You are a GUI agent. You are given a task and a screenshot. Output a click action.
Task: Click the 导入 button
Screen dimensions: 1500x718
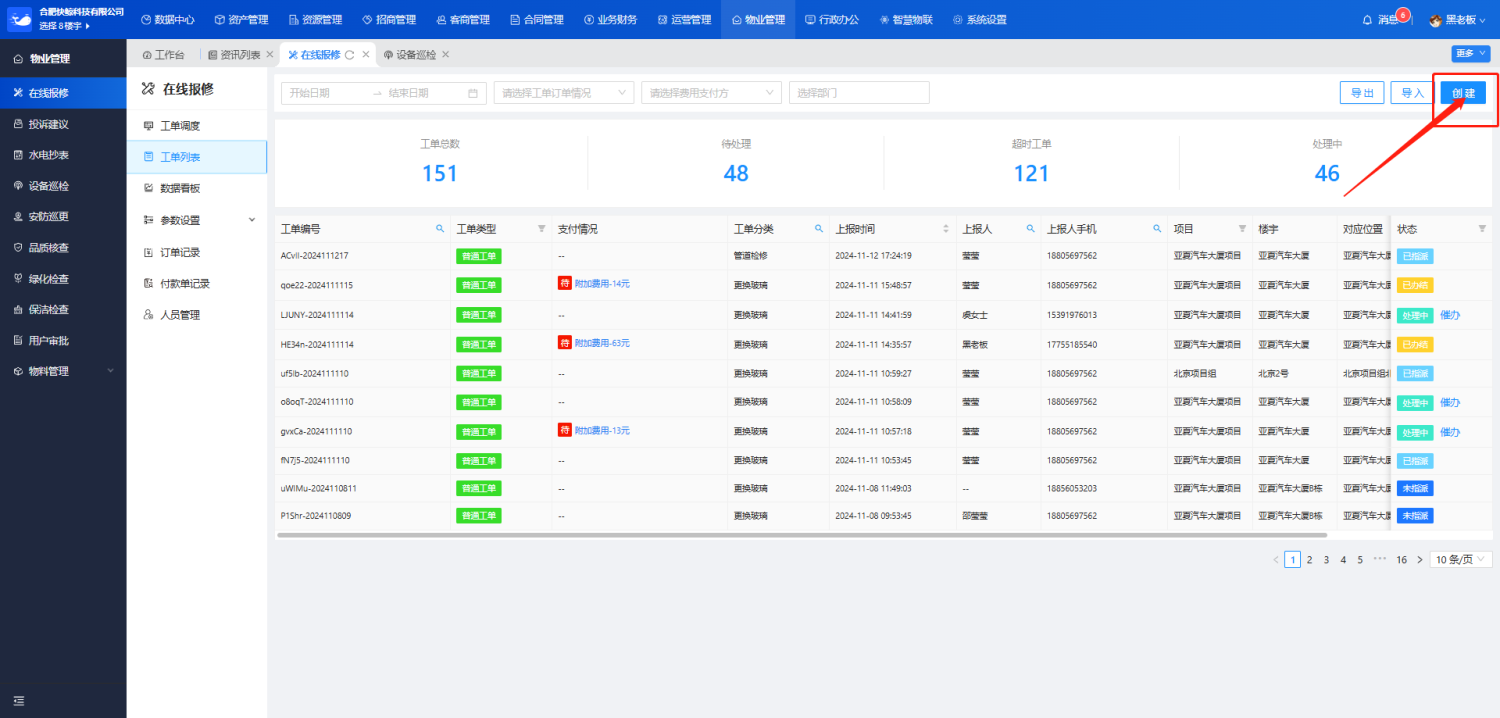pyautogui.click(x=1412, y=93)
